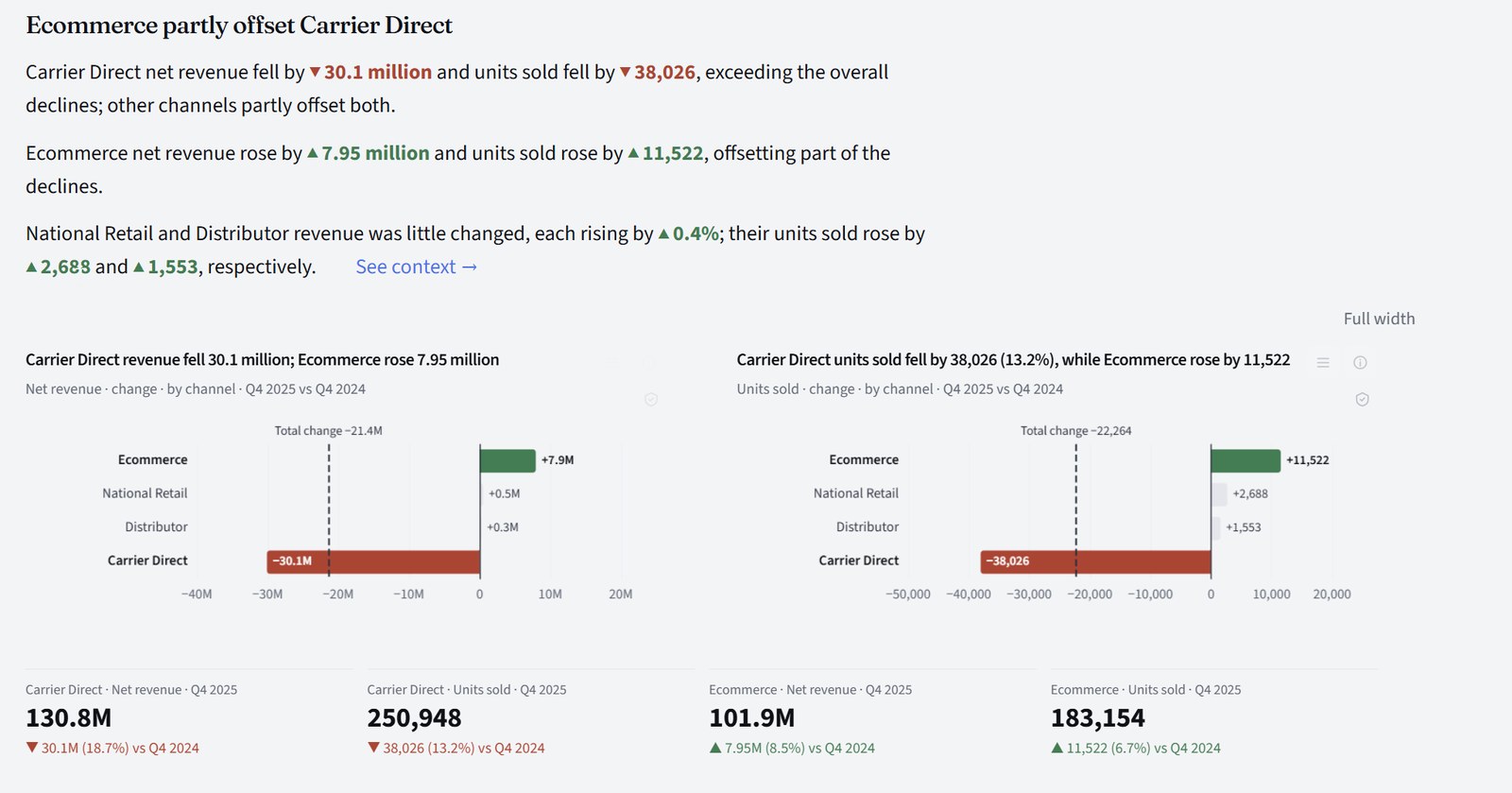The image size is (1512, 793).
Task: Click the info icon on units sold chart
Action: click(1360, 363)
